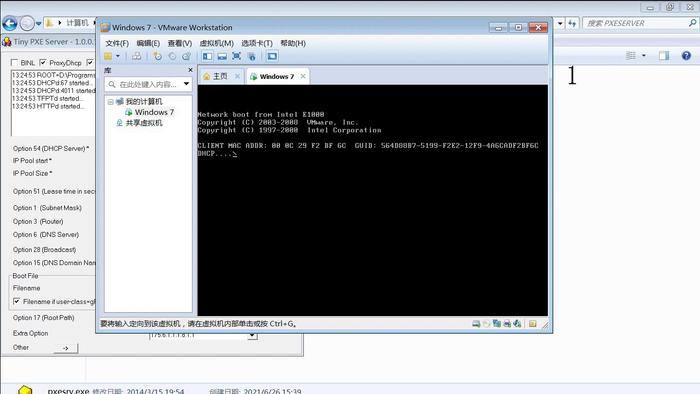Click the Explorer back navigation button
The width and height of the screenshot is (700, 394).
[x=10, y=23]
